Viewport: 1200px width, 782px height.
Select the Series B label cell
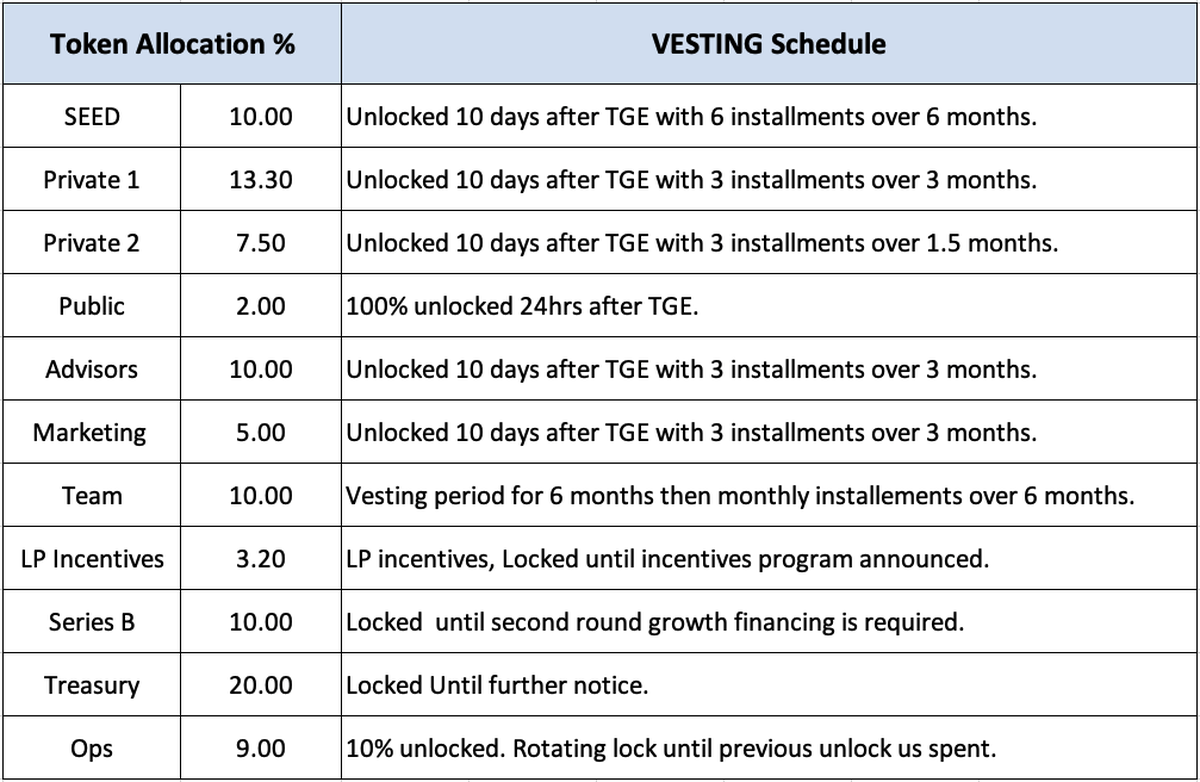91,622
